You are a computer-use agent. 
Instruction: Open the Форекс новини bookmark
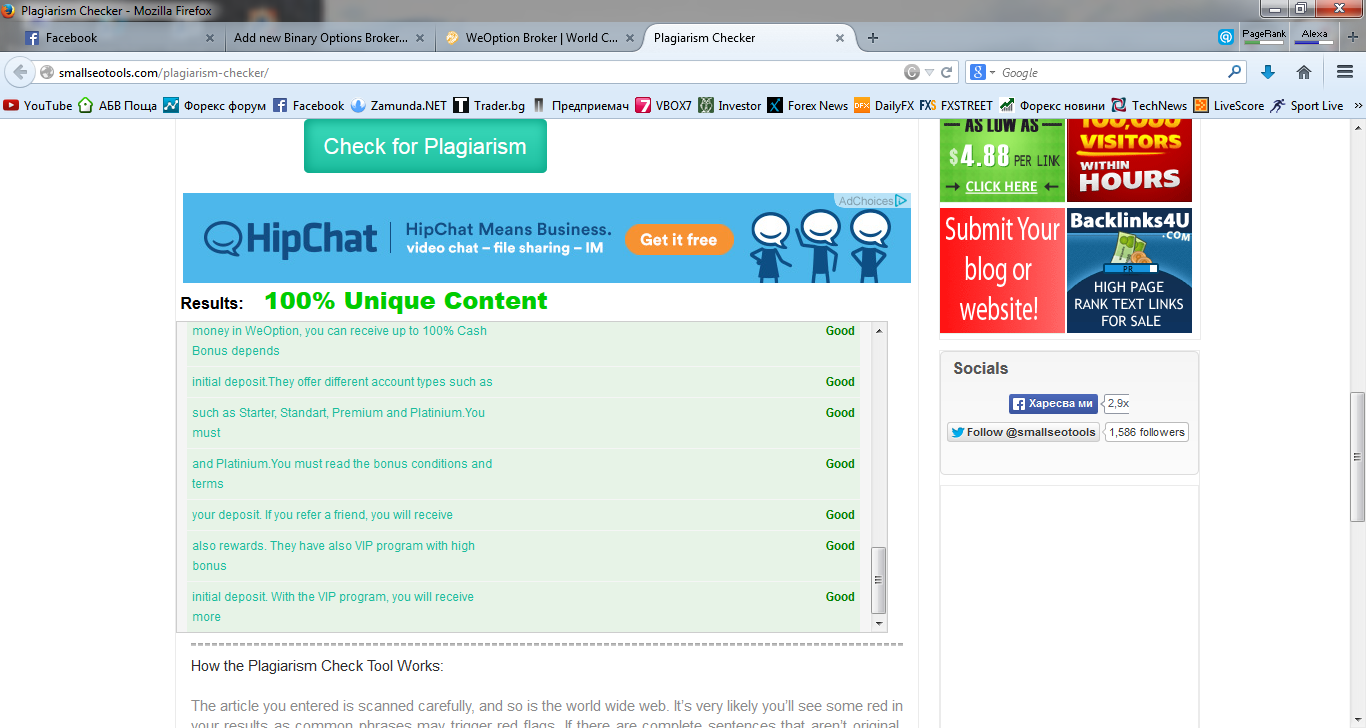click(1052, 105)
